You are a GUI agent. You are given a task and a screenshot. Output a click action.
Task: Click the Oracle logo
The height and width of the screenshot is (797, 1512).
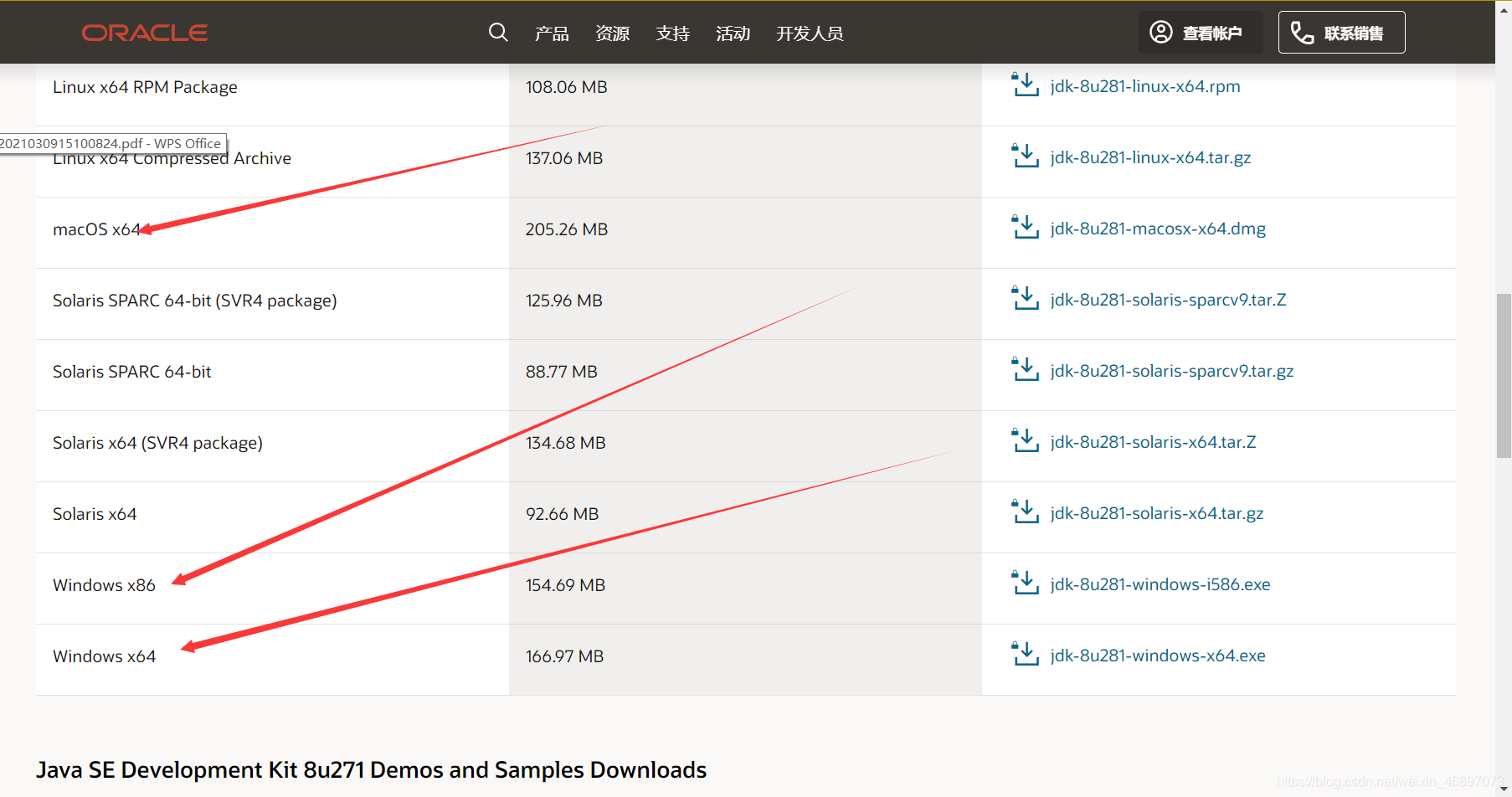coord(145,33)
